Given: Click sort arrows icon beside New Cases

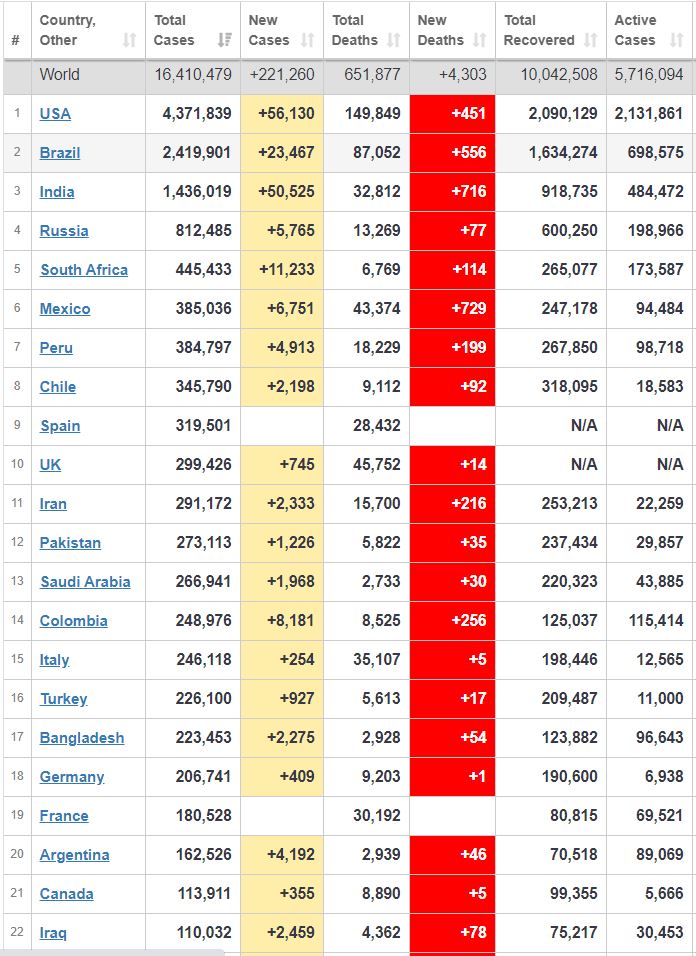Looking at the screenshot, I should coord(308,40).
